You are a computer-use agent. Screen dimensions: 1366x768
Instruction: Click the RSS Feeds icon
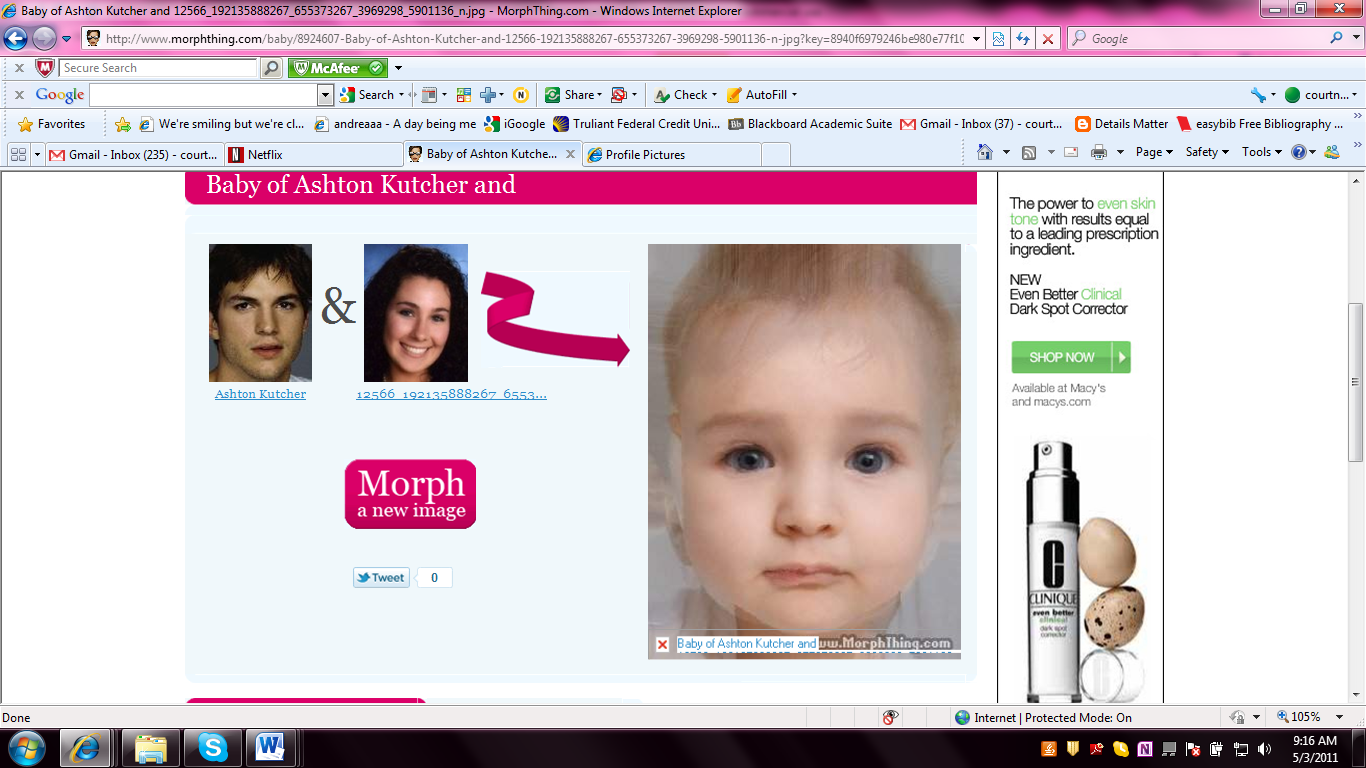pos(1029,152)
